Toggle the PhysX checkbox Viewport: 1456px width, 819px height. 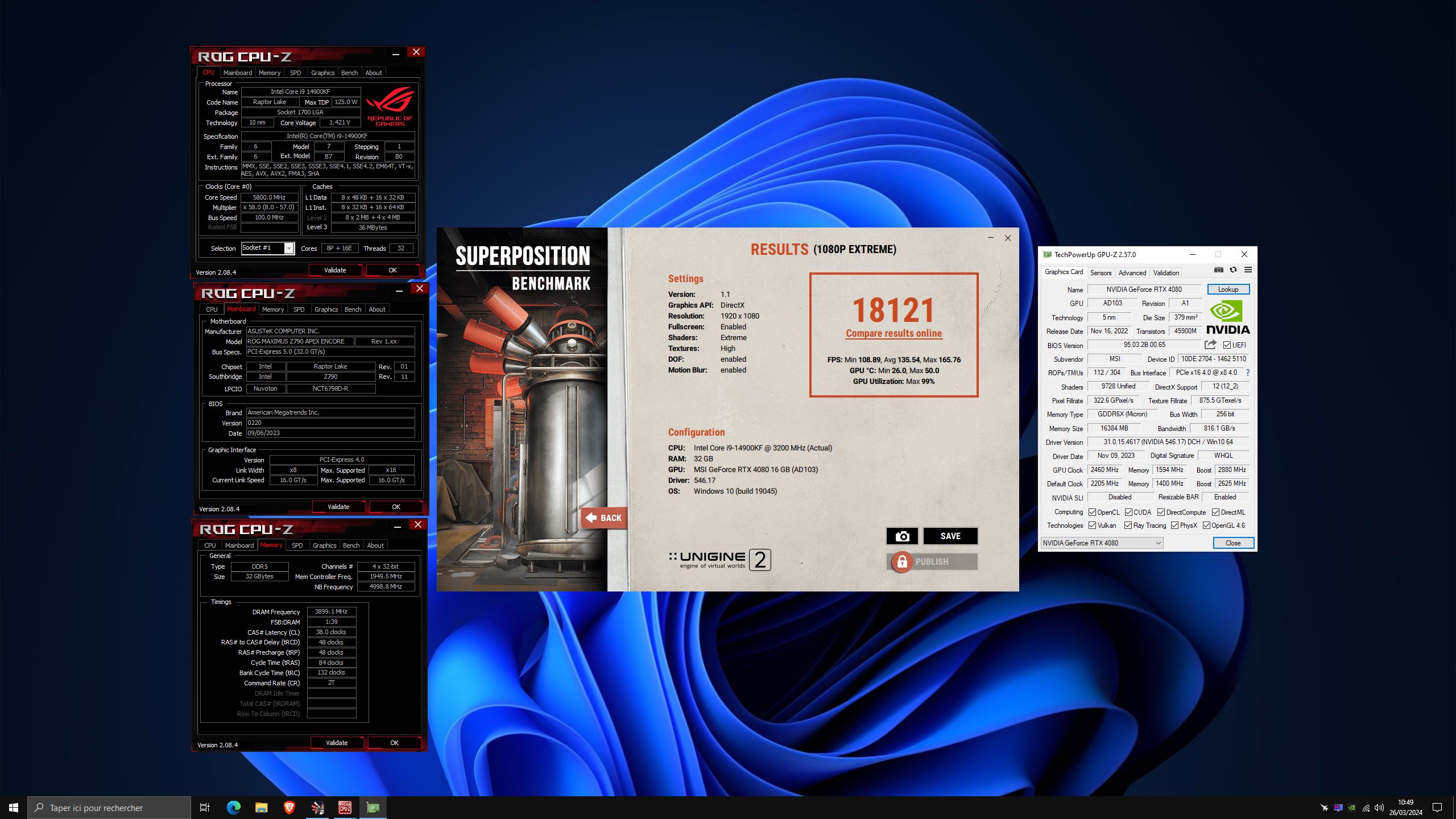[x=1175, y=526]
